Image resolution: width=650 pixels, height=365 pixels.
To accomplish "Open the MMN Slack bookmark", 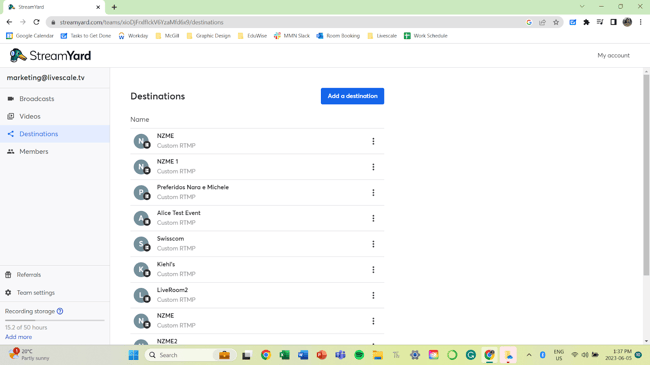I will point(292,36).
